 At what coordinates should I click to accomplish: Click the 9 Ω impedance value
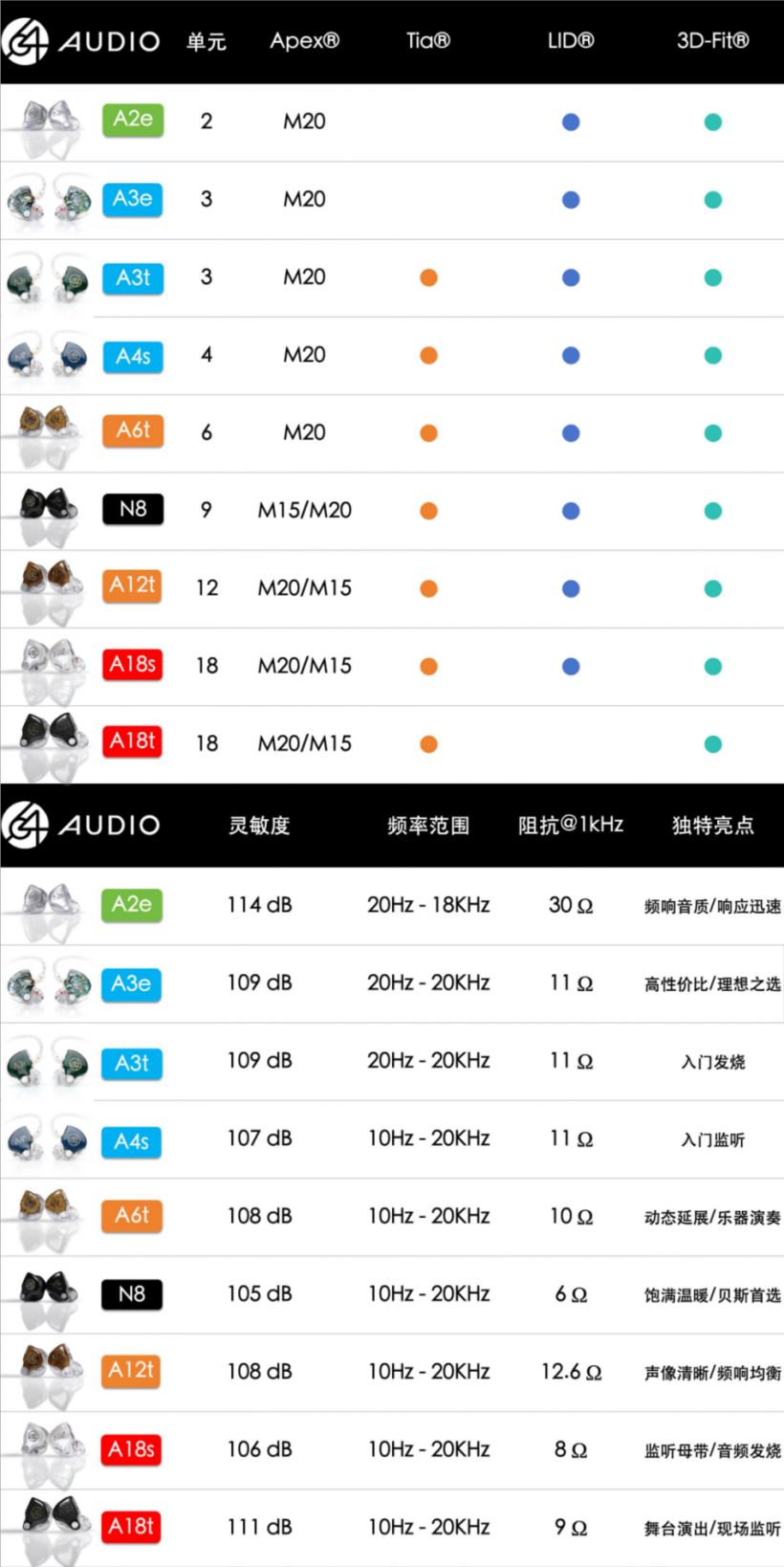[x=571, y=1528]
